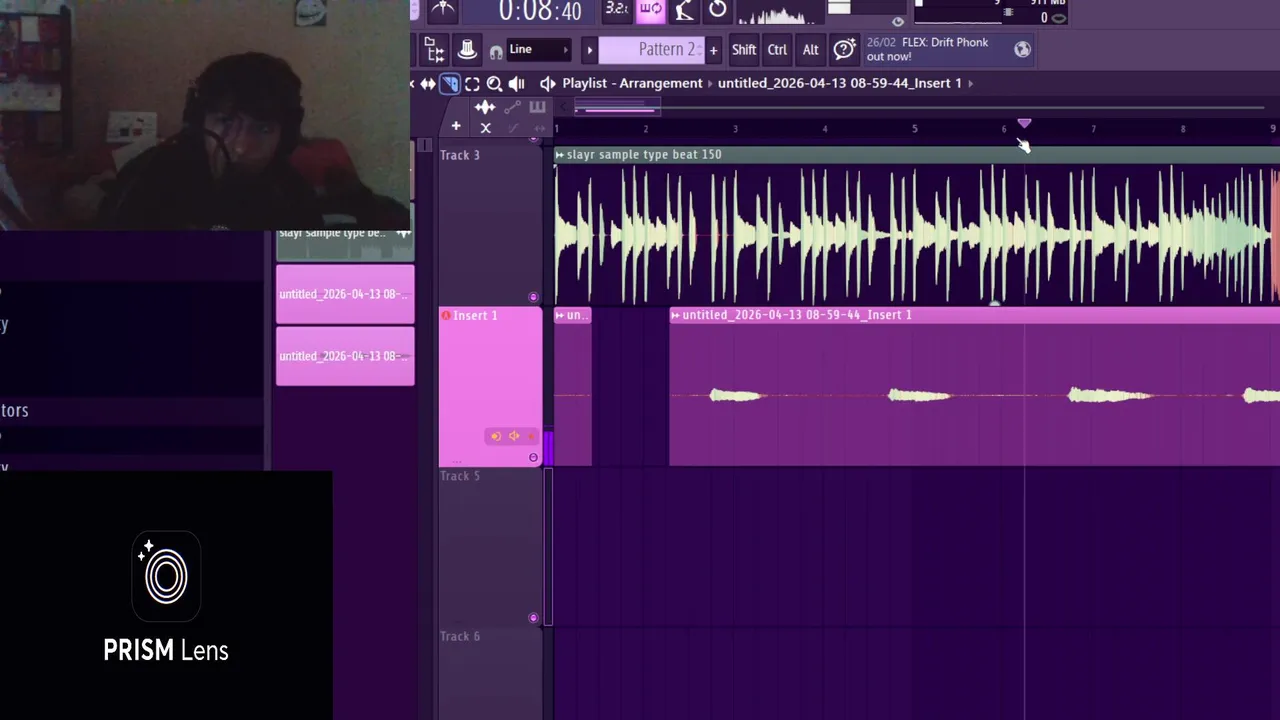Open the short 'un..' clip menu

click(560, 316)
